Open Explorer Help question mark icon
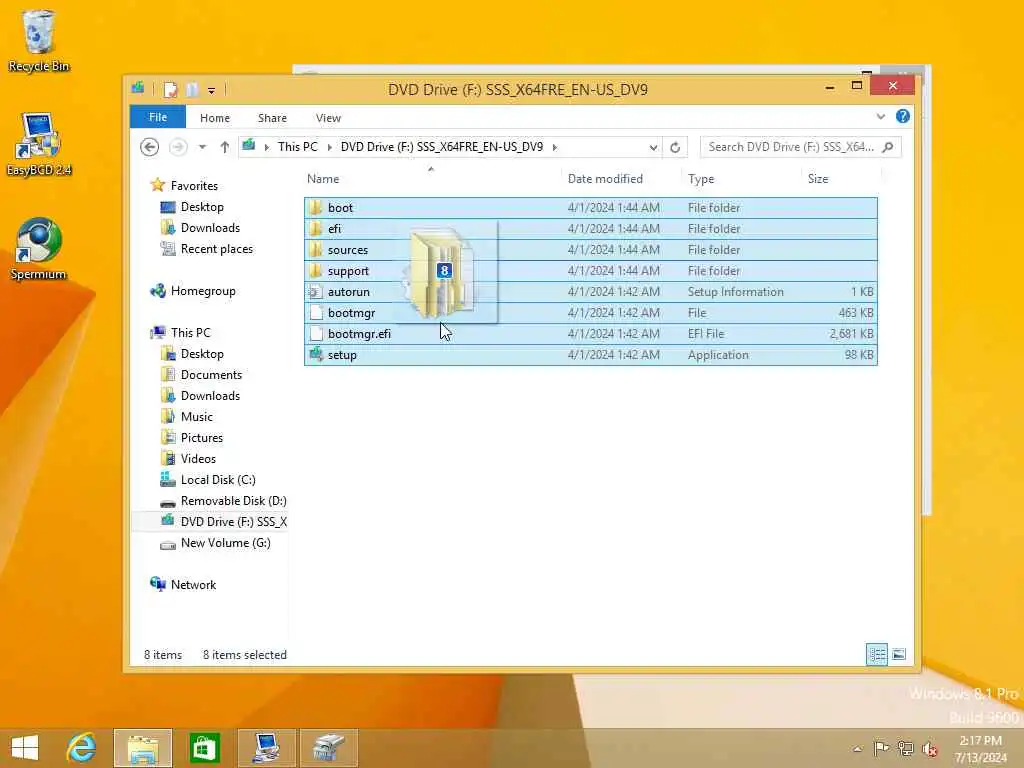The width and height of the screenshot is (1024, 768). pos(903,116)
